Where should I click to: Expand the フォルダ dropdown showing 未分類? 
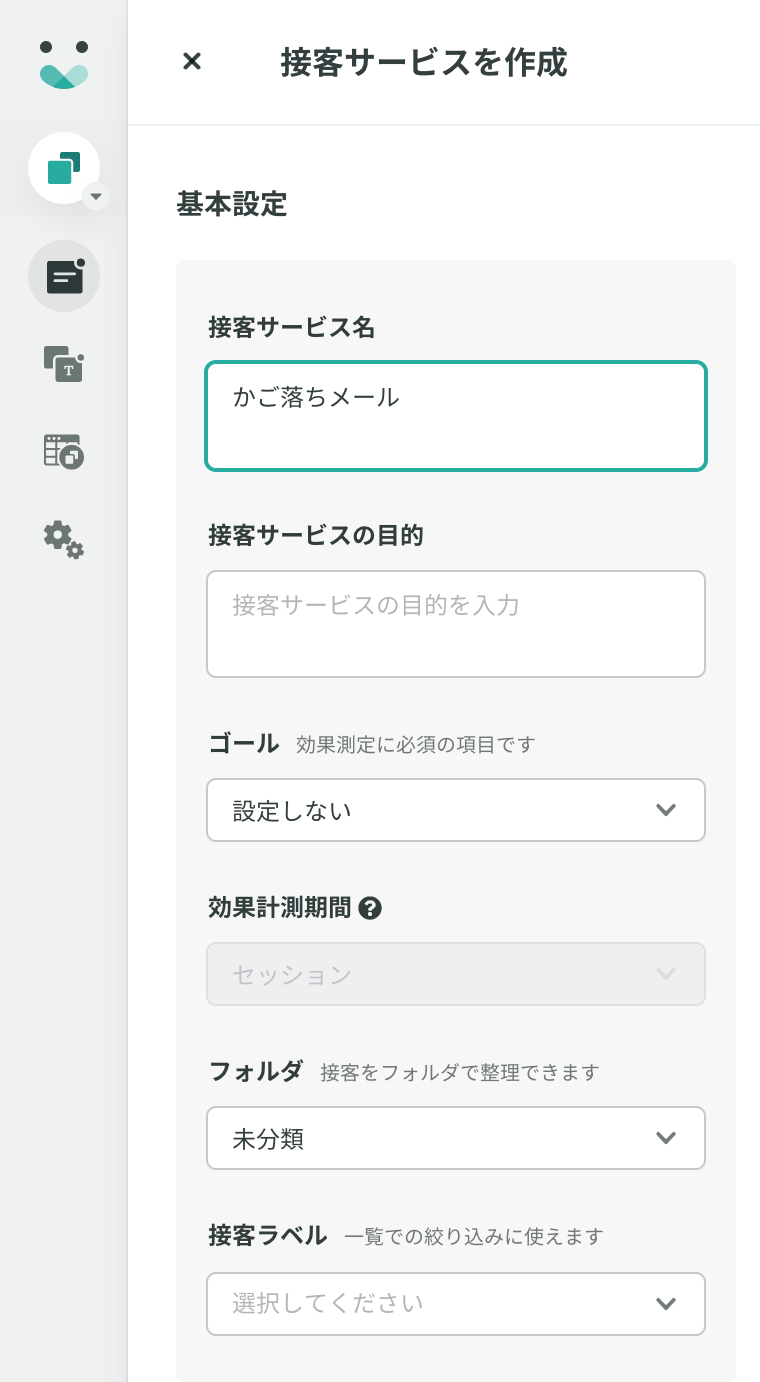click(456, 1138)
